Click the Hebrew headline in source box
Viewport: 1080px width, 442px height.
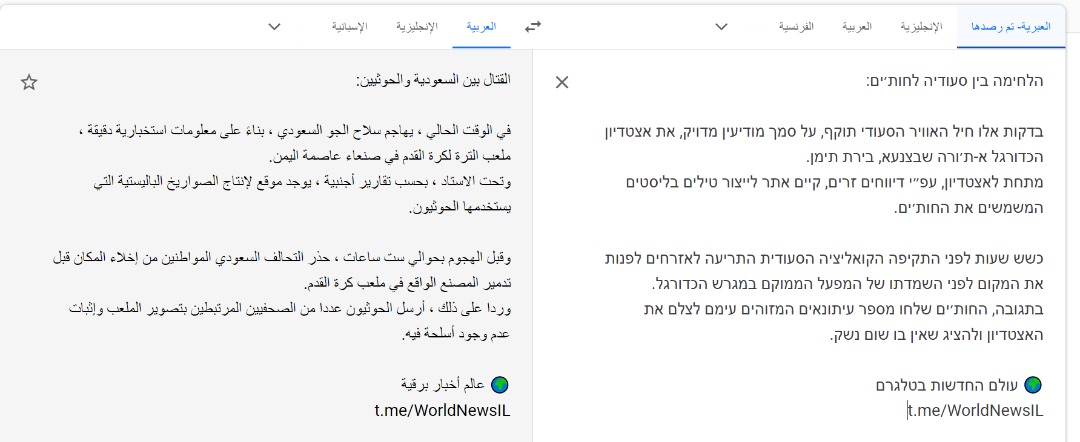pyautogui.click(x=955, y=81)
